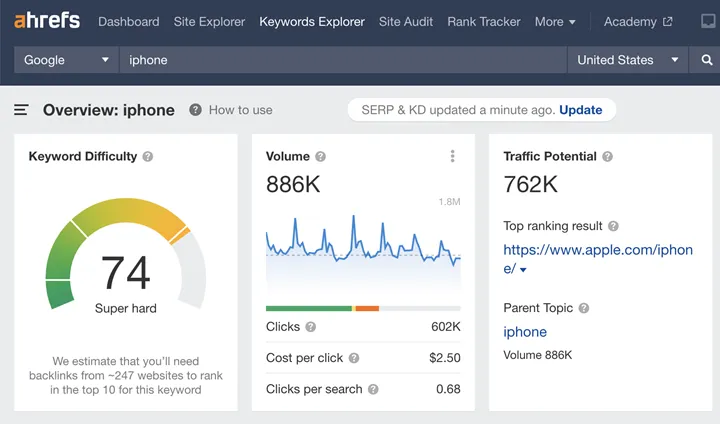Click the keyword input field containing iphone
Image resolution: width=720 pixels, height=424 pixels.
[340, 60]
